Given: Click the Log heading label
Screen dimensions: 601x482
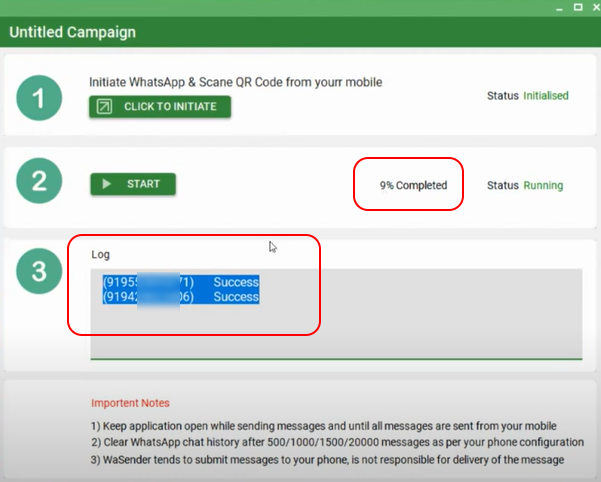Looking at the screenshot, I should pyautogui.click(x=100, y=255).
